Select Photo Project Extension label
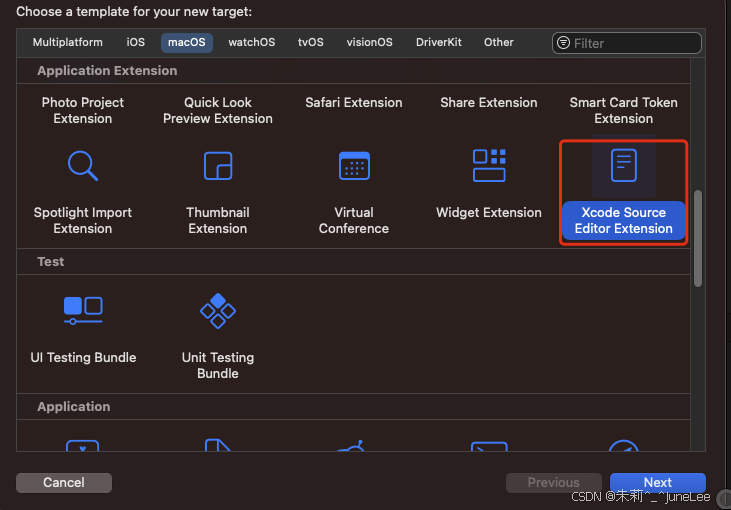Screen dimensions: 731x510 [83, 110]
